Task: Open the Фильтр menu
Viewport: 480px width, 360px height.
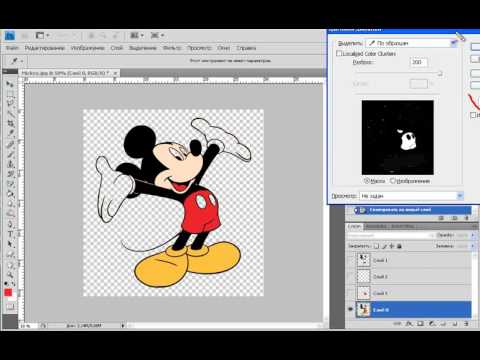Action: (172, 48)
